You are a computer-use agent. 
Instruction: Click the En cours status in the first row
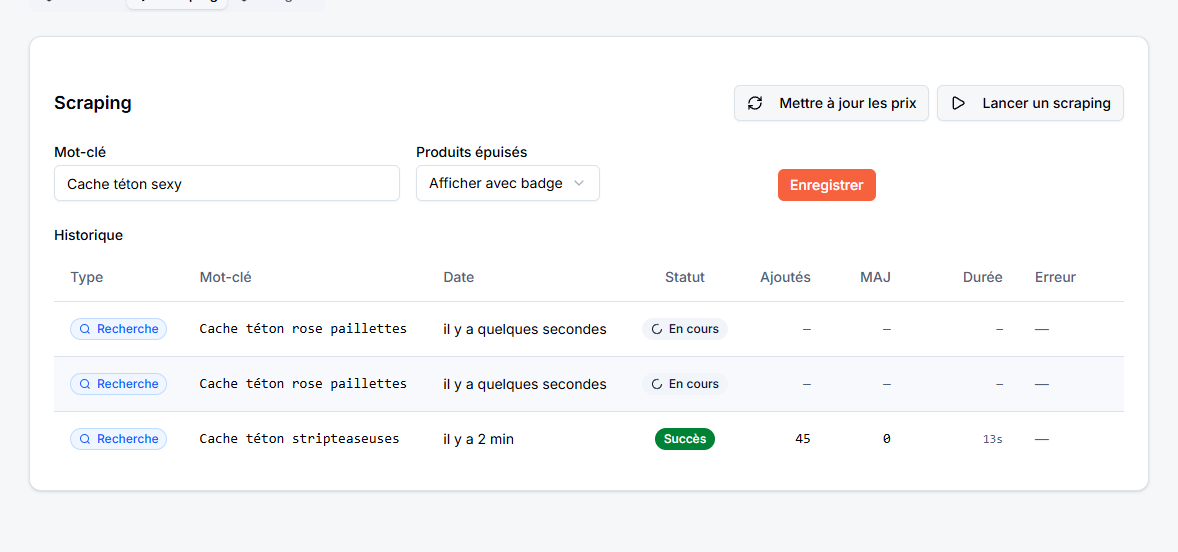tap(684, 329)
